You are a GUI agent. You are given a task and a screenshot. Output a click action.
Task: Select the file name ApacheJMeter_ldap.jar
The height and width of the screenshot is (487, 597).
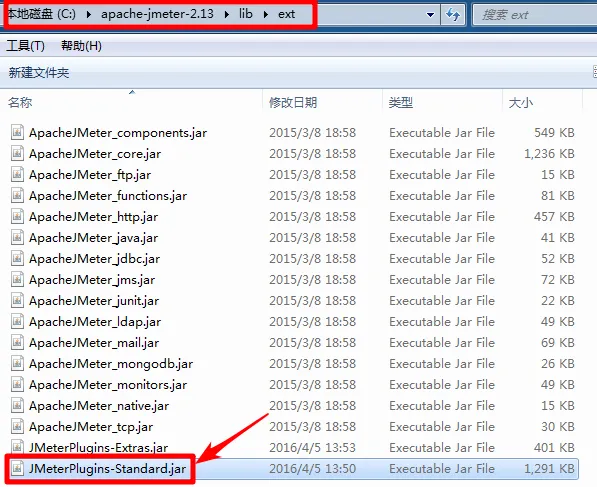95,322
